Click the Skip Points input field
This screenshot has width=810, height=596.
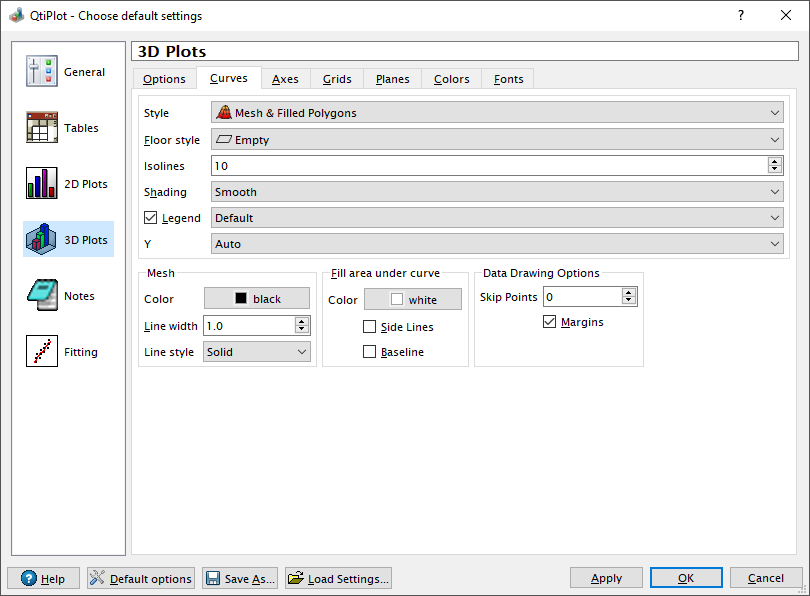coord(581,297)
